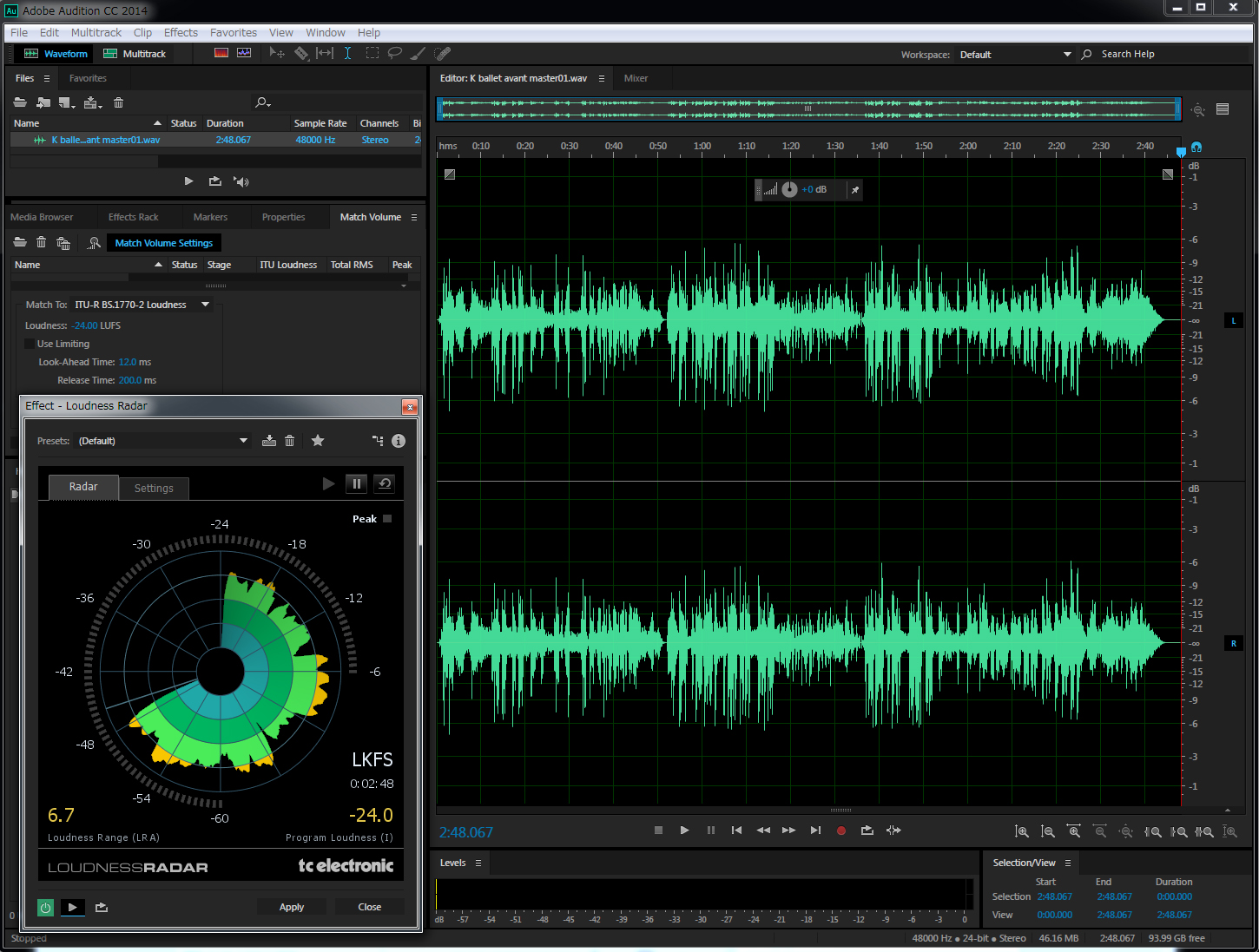Viewport: 1259px width, 952px height.
Task: Open Loudness Radar info icon
Action: 399,441
